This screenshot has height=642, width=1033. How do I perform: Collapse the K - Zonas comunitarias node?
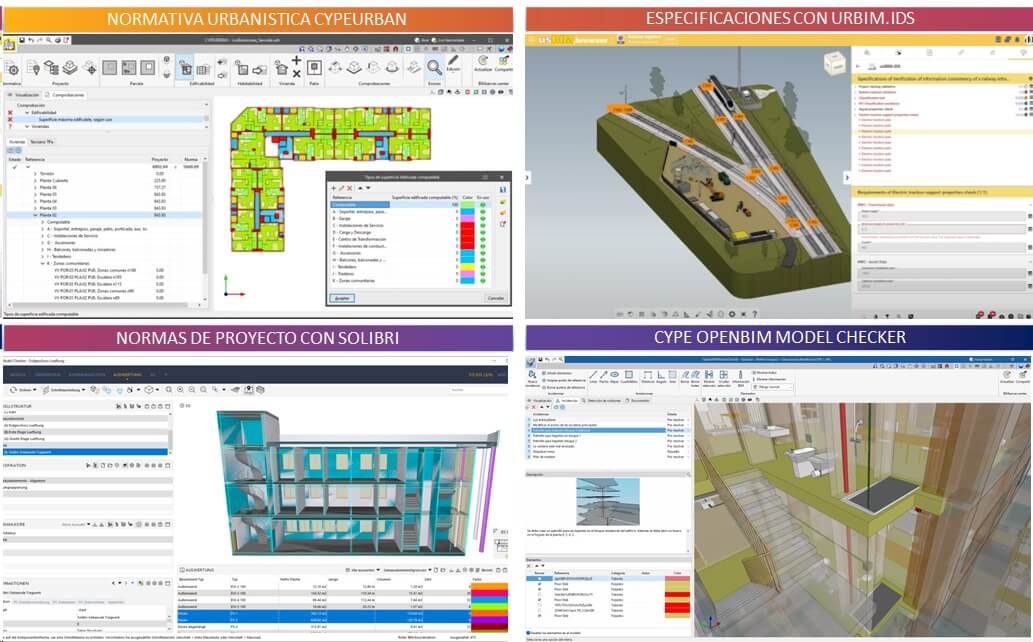click(x=43, y=263)
